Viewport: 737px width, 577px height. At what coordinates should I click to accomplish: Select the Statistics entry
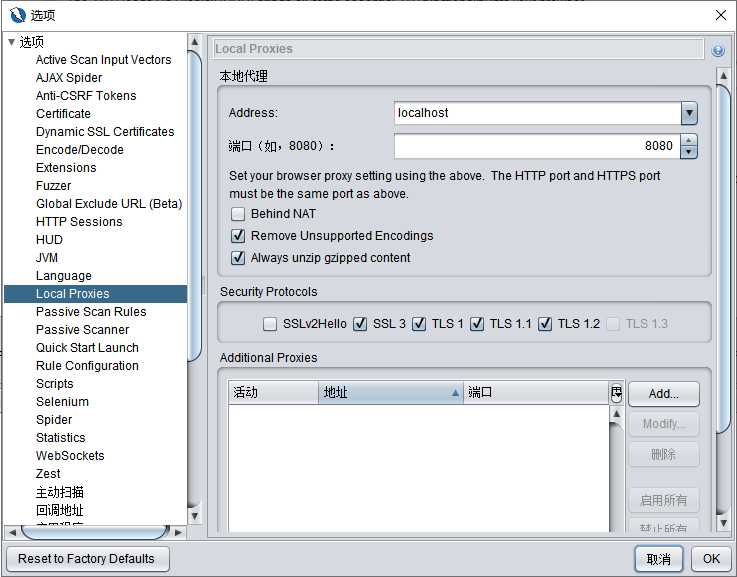point(61,438)
